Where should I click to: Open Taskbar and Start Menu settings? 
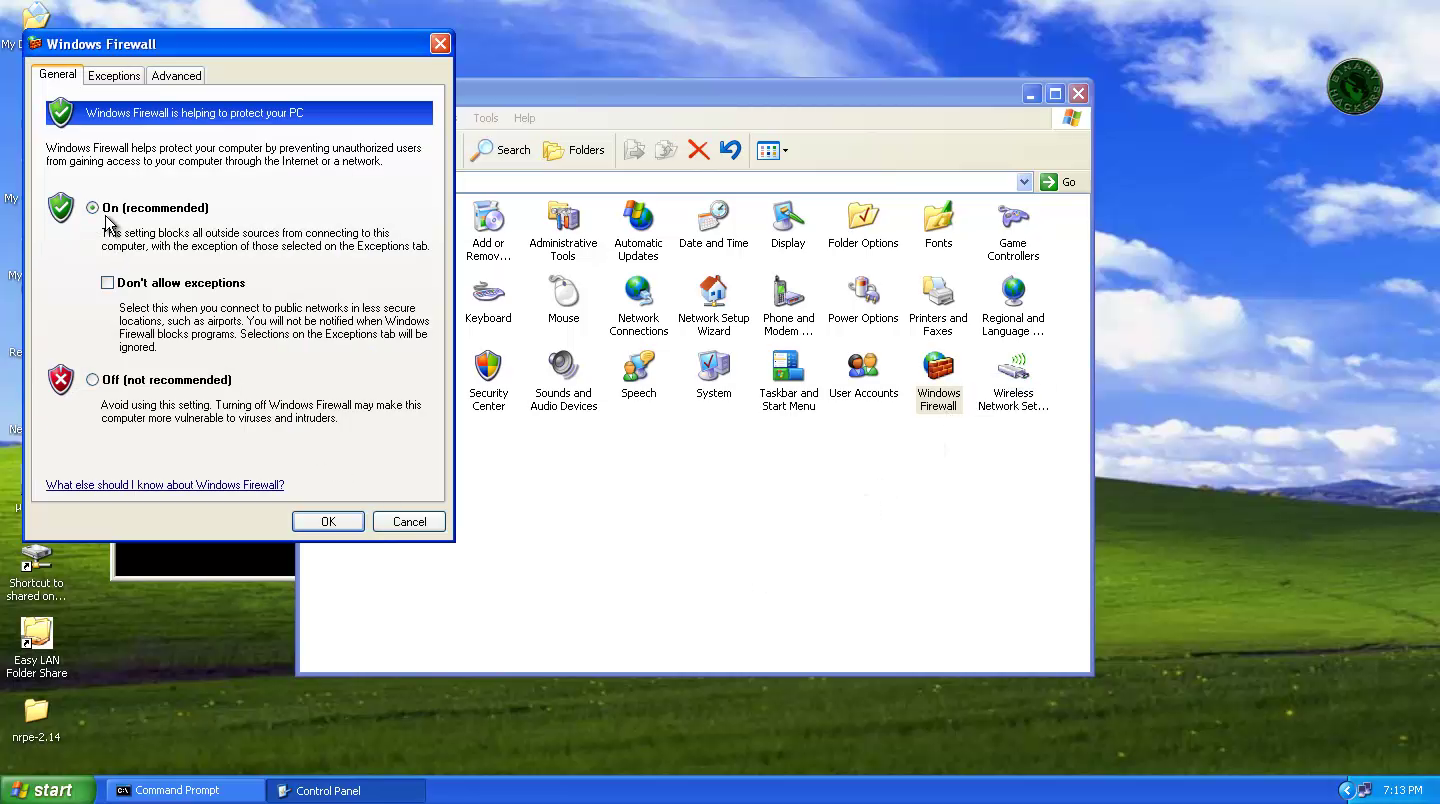[788, 381]
